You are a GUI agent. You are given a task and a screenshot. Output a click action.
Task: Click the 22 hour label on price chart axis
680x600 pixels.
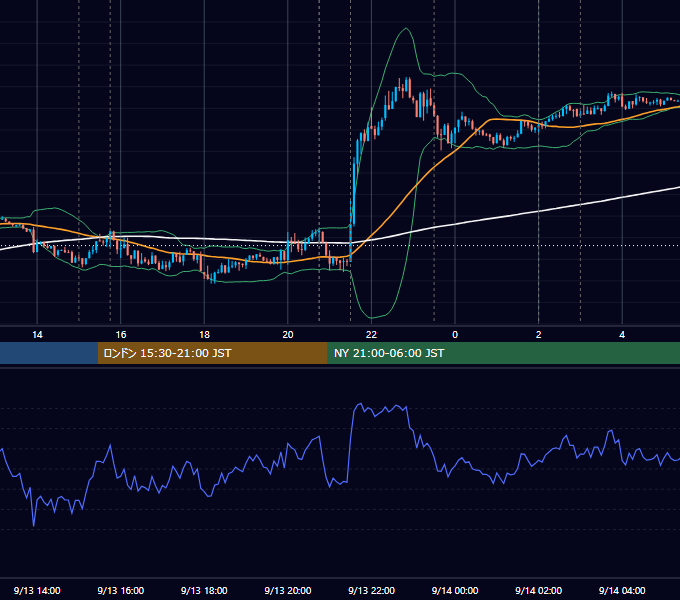pos(371,335)
